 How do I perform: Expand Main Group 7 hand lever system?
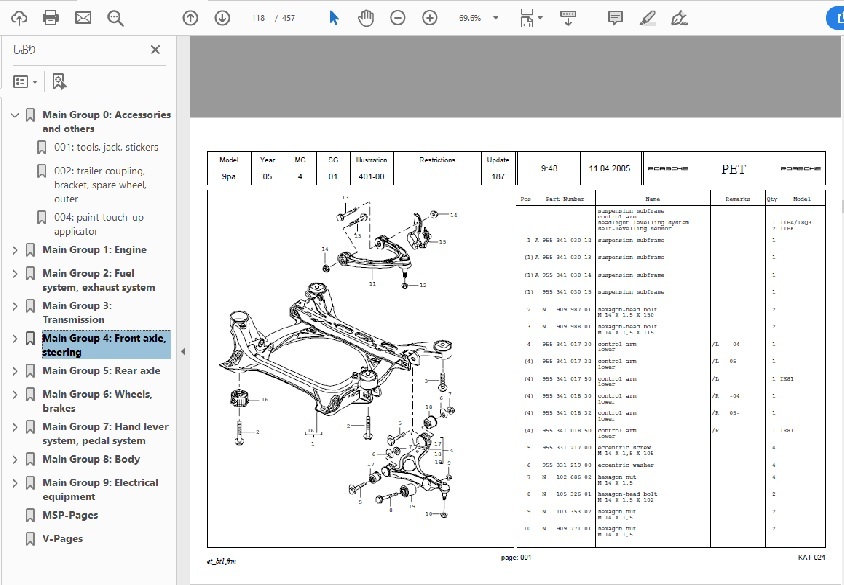click(15, 427)
